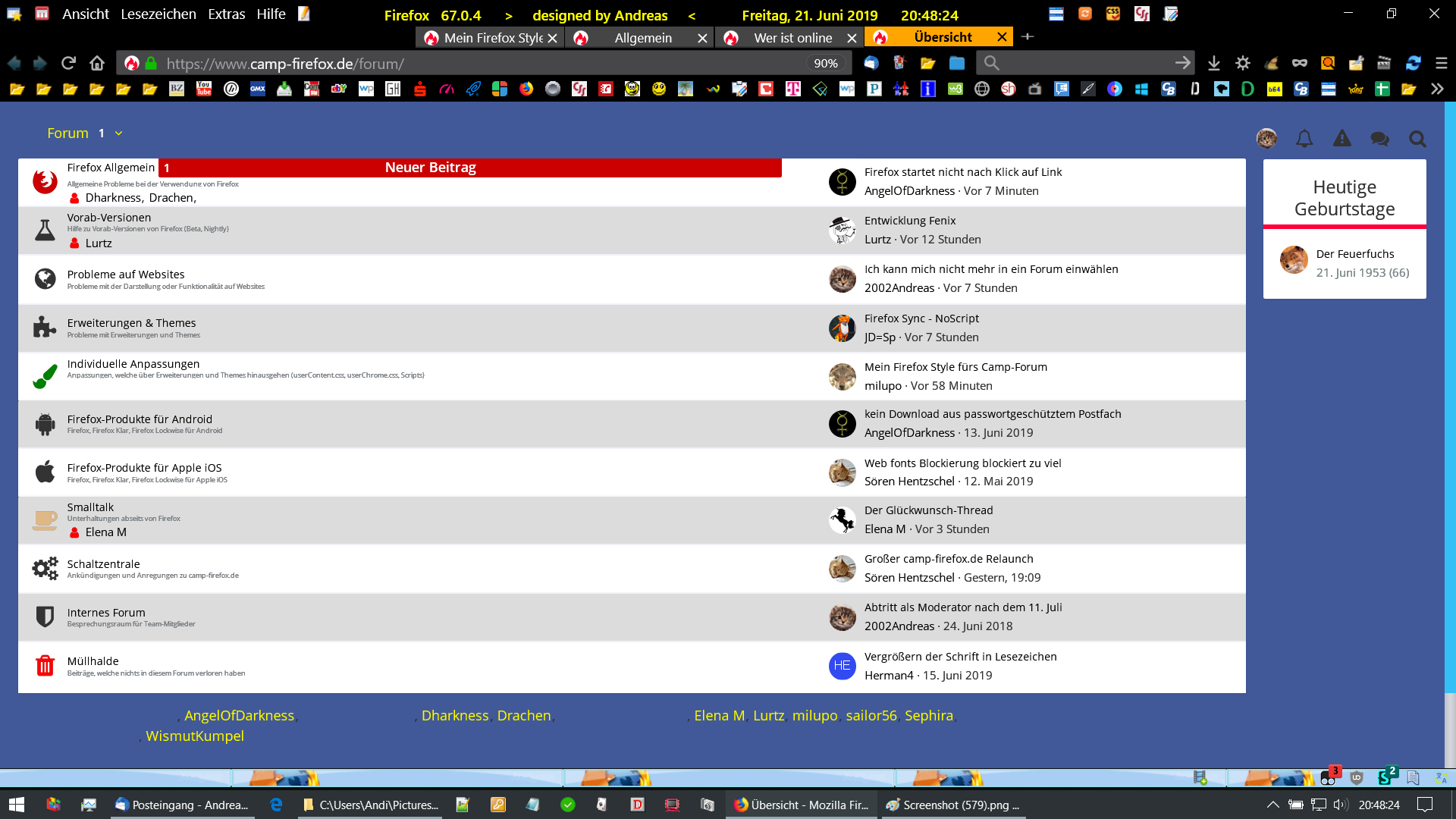The width and height of the screenshot is (1456, 819).
Task: Click the 90% zoom level indicator
Action: [825, 64]
